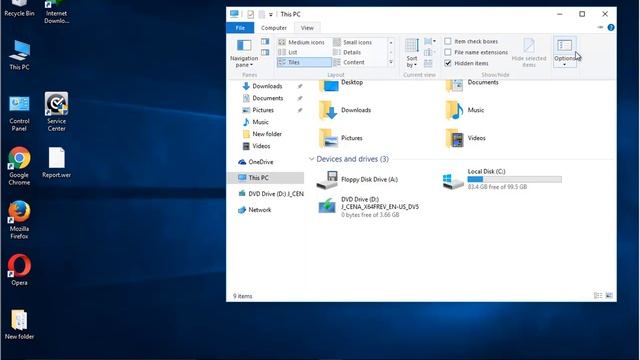This screenshot has height=360, width=640.
Task: Click the New folder quick access icon
Action: tap(261, 14)
